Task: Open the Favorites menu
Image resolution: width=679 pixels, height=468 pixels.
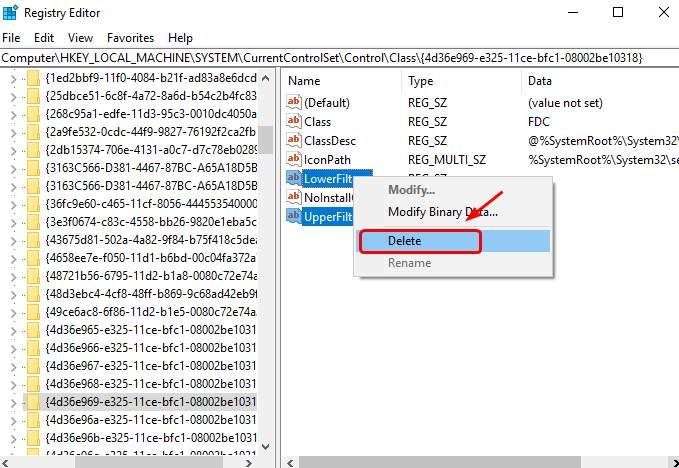Action: (130, 38)
